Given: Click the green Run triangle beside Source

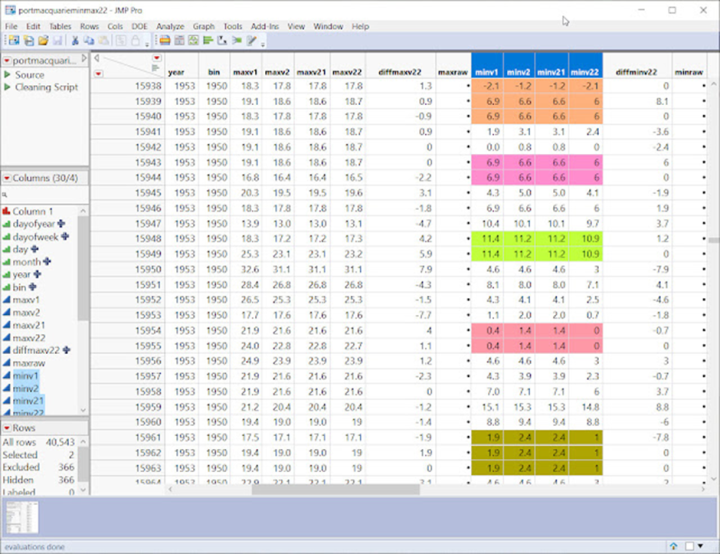Looking at the screenshot, I should point(8,75).
